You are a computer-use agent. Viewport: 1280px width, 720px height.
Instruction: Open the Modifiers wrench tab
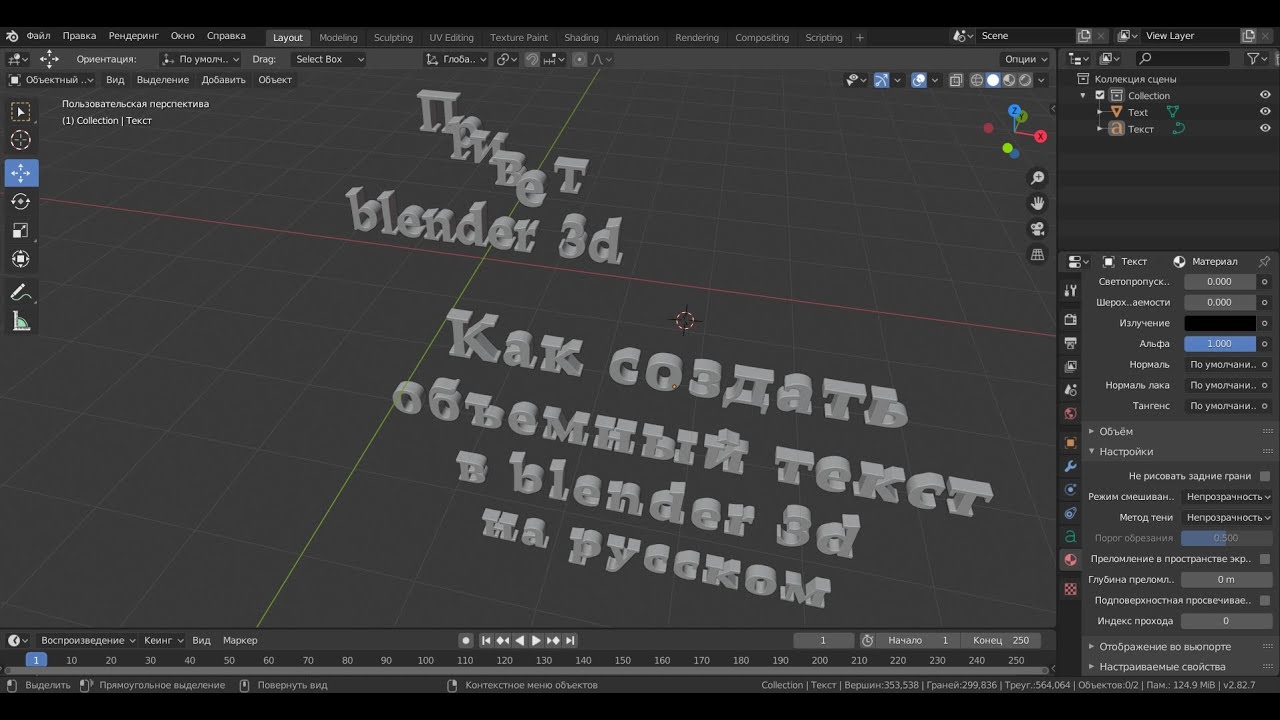pyautogui.click(x=1070, y=466)
